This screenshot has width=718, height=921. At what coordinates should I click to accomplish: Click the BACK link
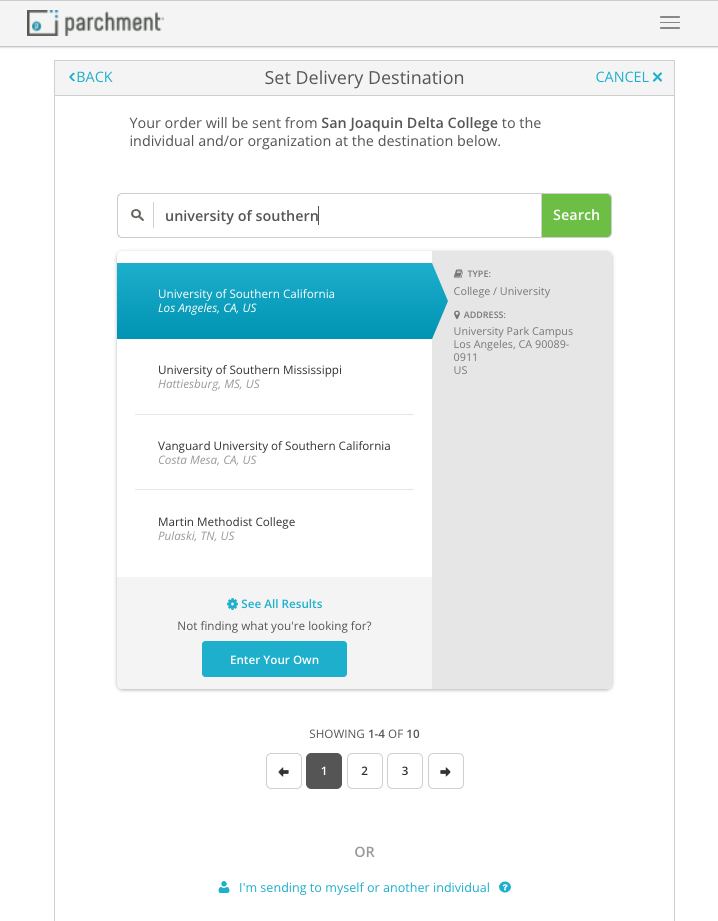click(90, 76)
